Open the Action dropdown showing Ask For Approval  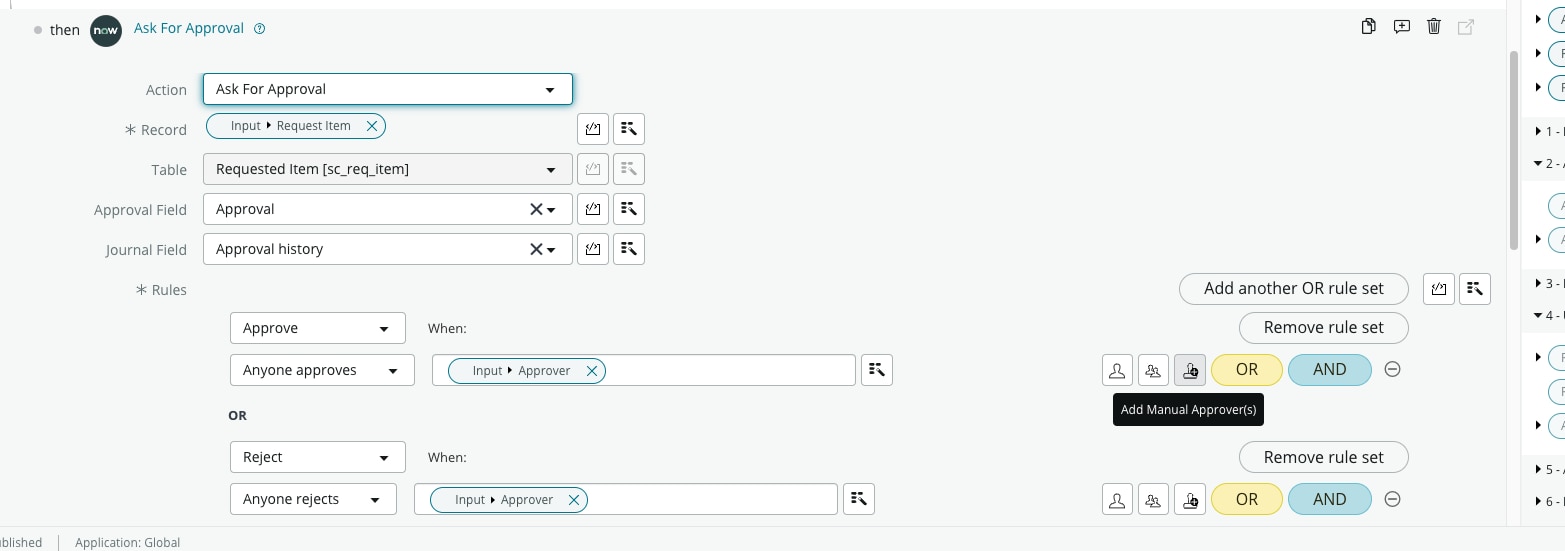coord(388,89)
